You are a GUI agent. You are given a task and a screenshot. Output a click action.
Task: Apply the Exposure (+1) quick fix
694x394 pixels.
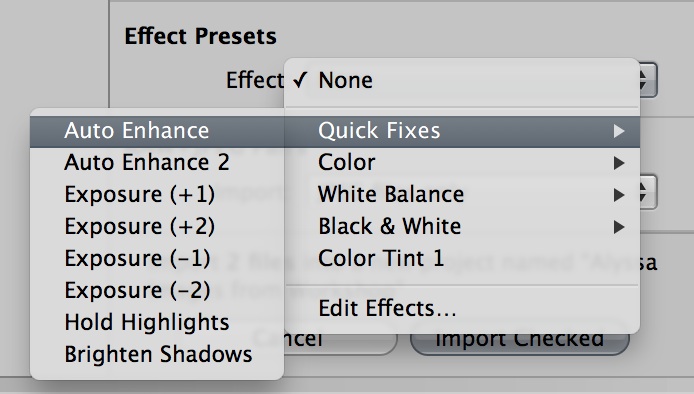click(157, 194)
